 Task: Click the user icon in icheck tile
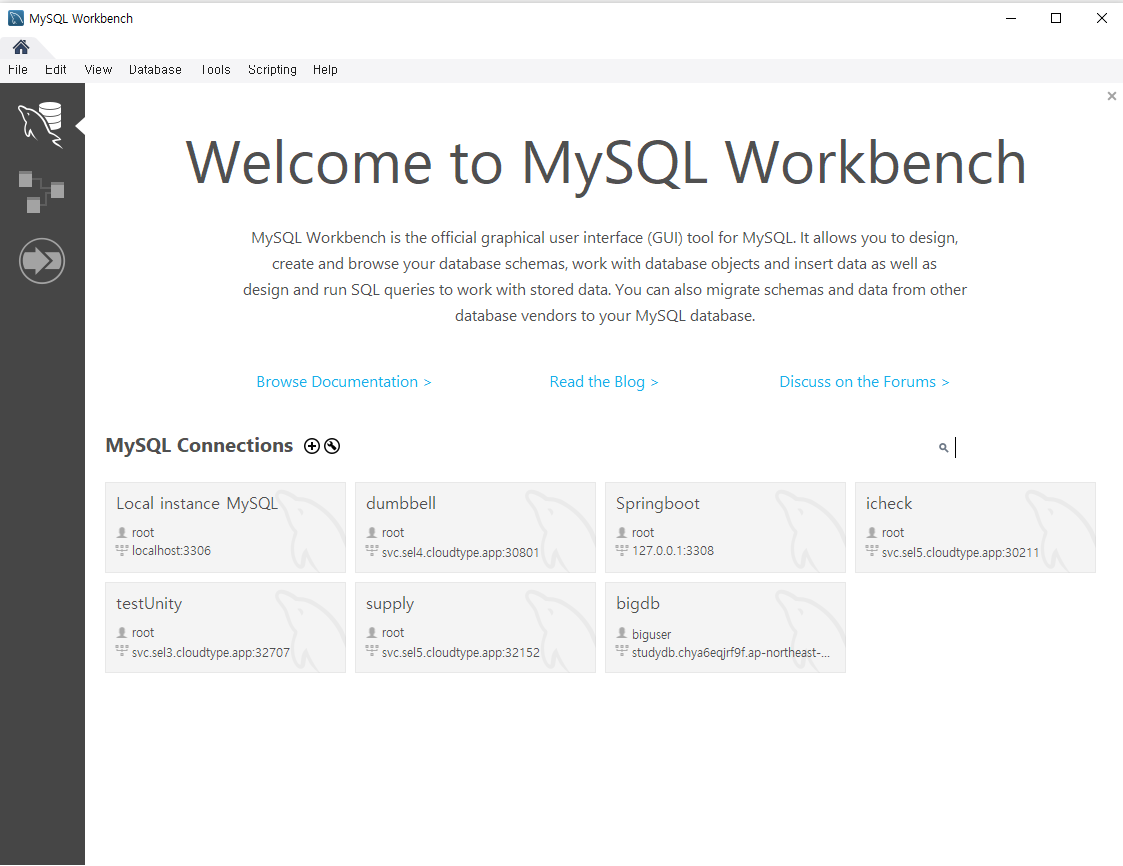(872, 532)
